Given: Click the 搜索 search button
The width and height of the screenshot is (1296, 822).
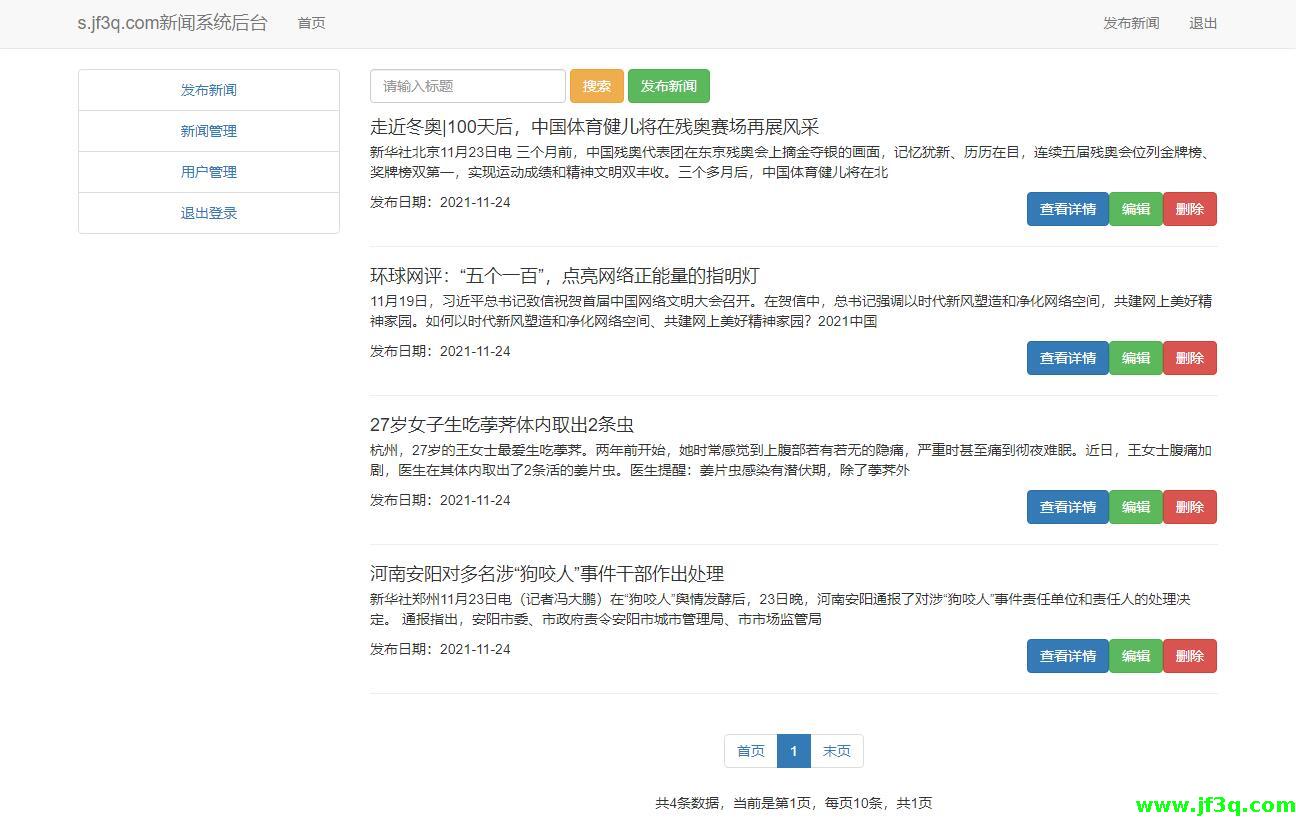Looking at the screenshot, I should [596, 86].
